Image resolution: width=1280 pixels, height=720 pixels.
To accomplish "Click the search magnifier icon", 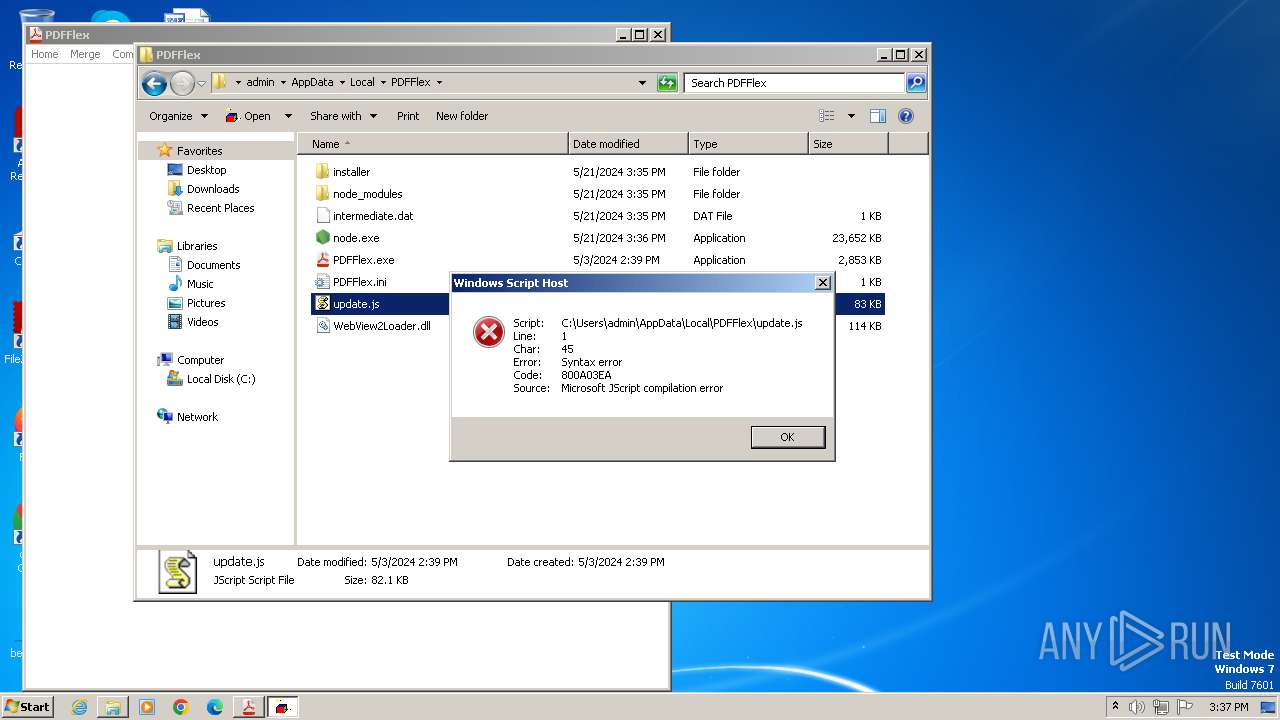I will tap(916, 83).
